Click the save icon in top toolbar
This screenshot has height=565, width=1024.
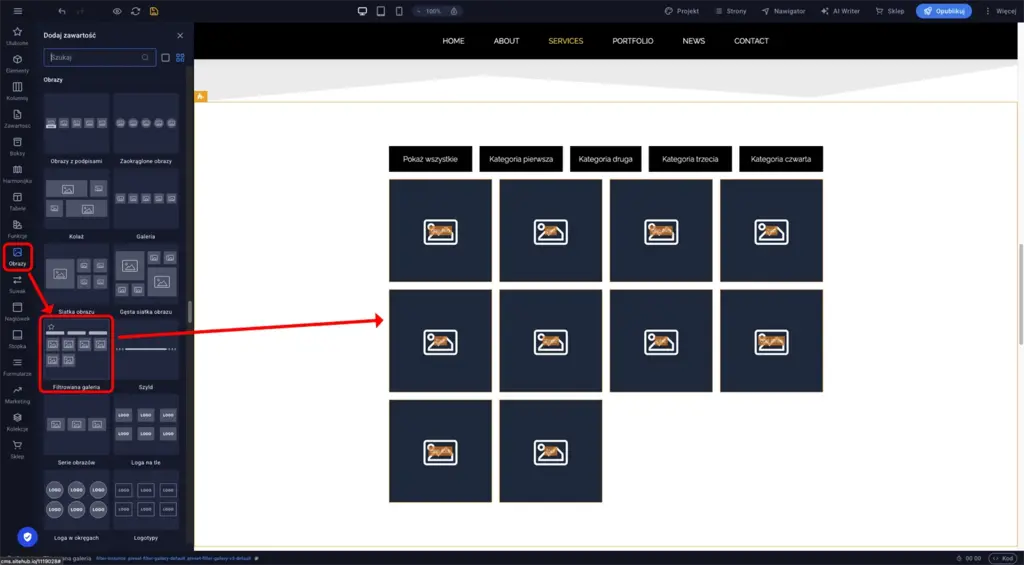154,11
